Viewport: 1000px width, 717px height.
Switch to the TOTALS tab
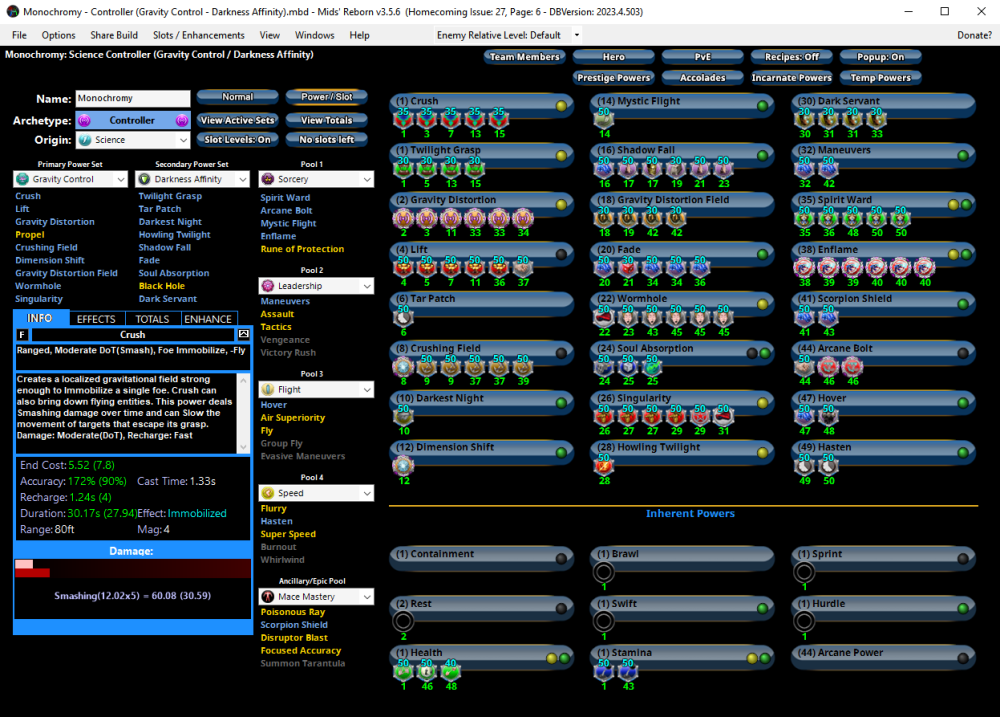152,319
